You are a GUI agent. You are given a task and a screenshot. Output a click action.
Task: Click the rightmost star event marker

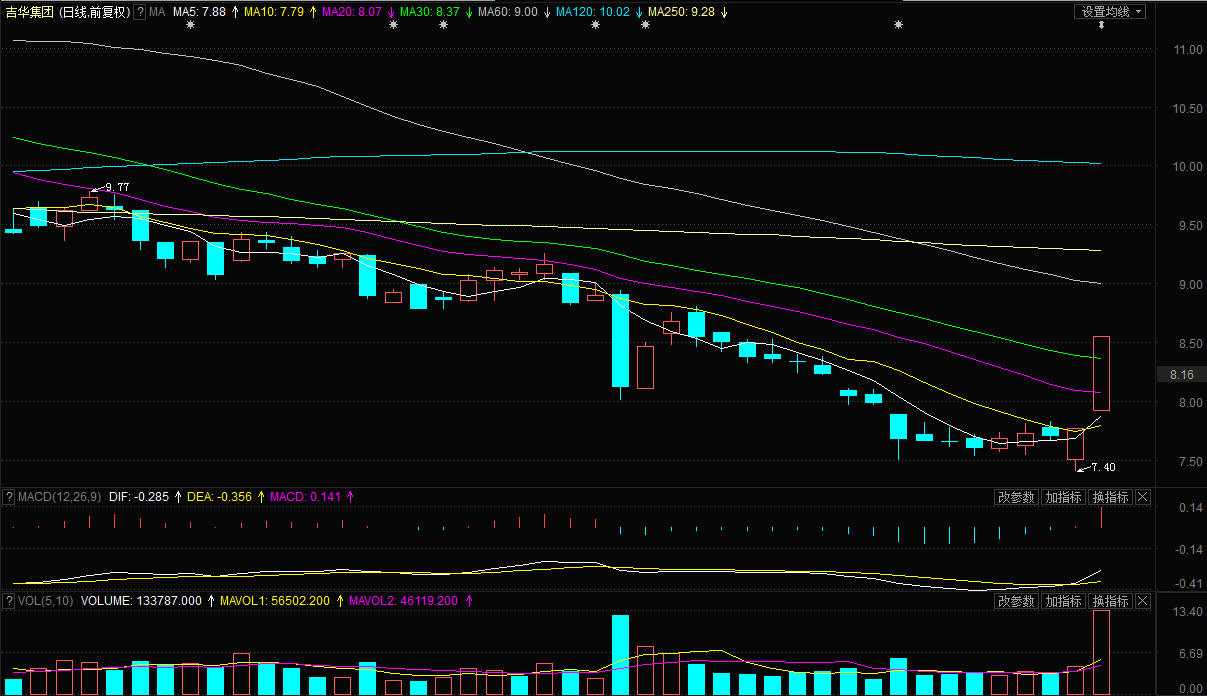898,25
